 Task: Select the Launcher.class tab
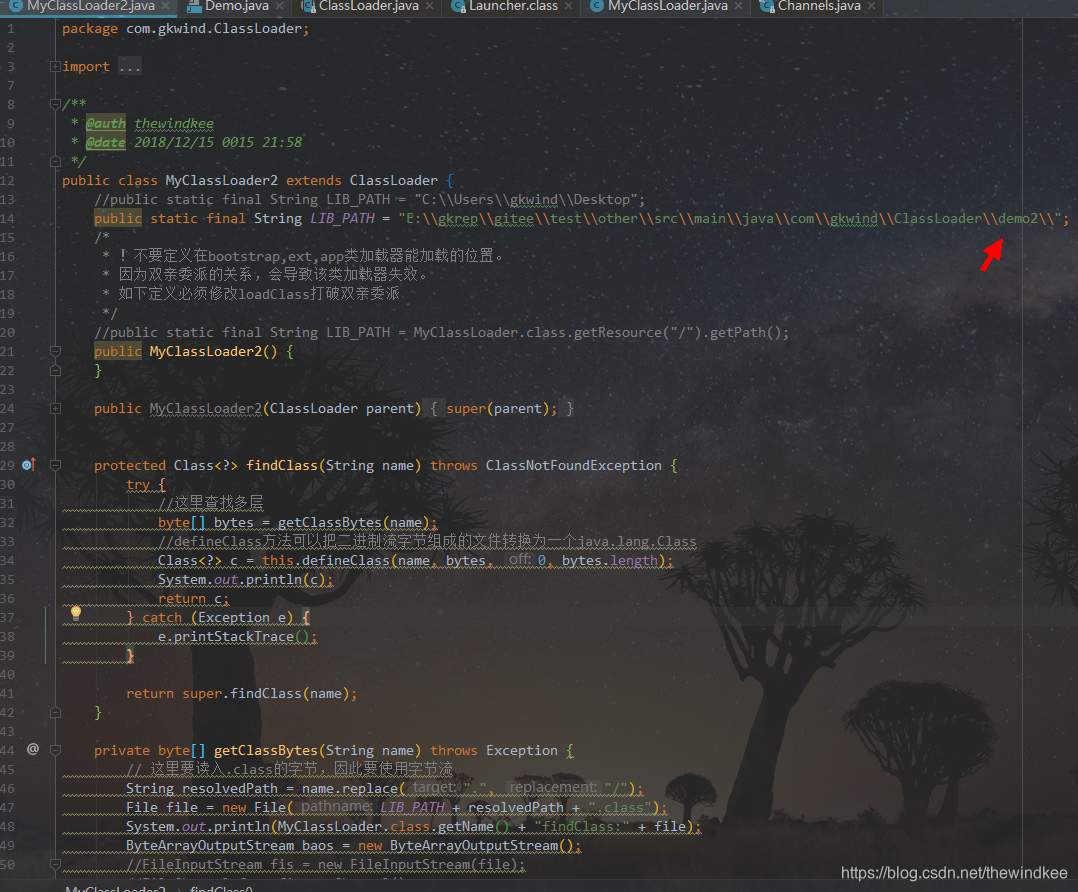pyautogui.click(x=513, y=6)
